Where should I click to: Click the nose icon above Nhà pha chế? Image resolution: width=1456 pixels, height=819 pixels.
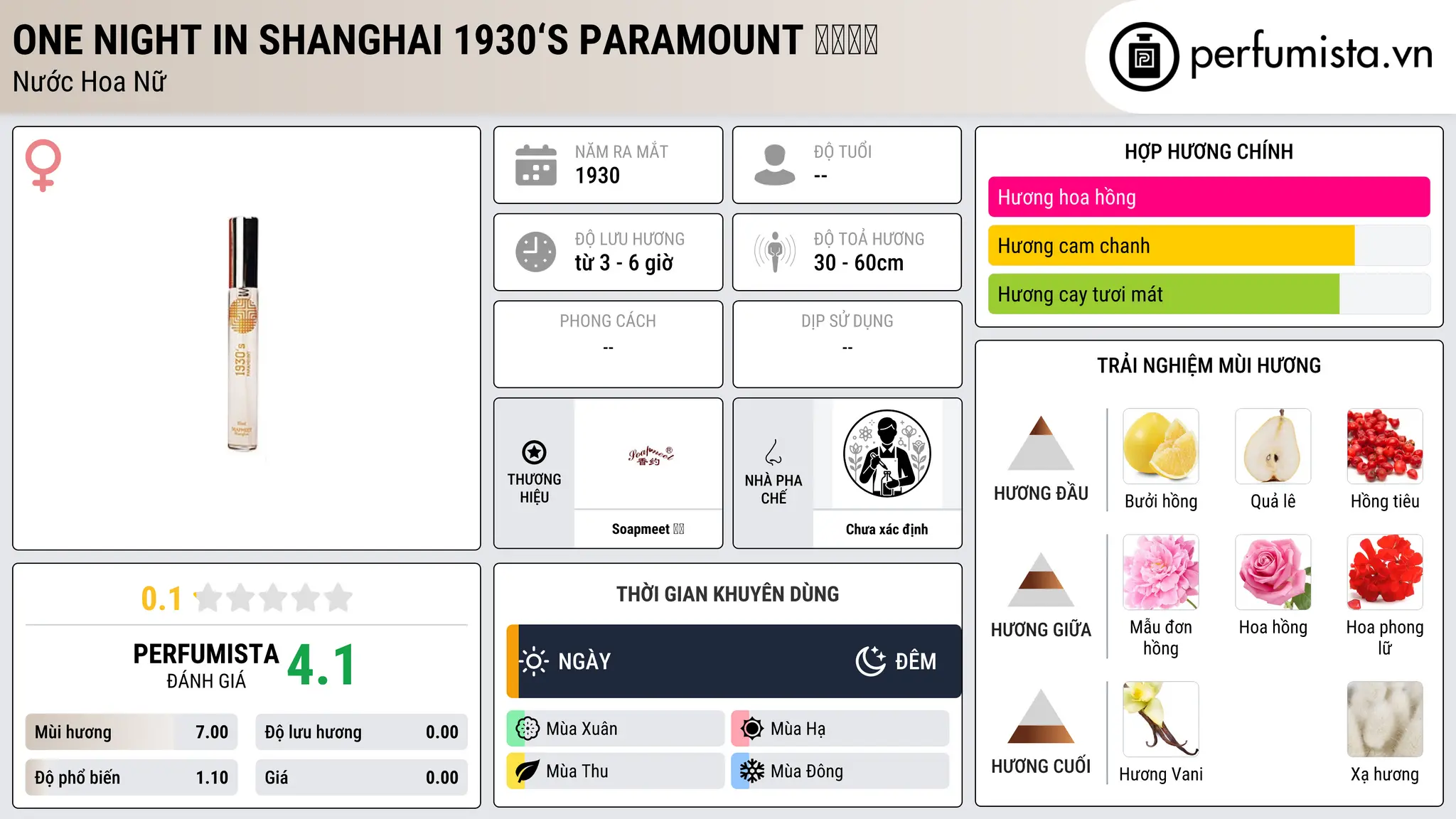(773, 452)
